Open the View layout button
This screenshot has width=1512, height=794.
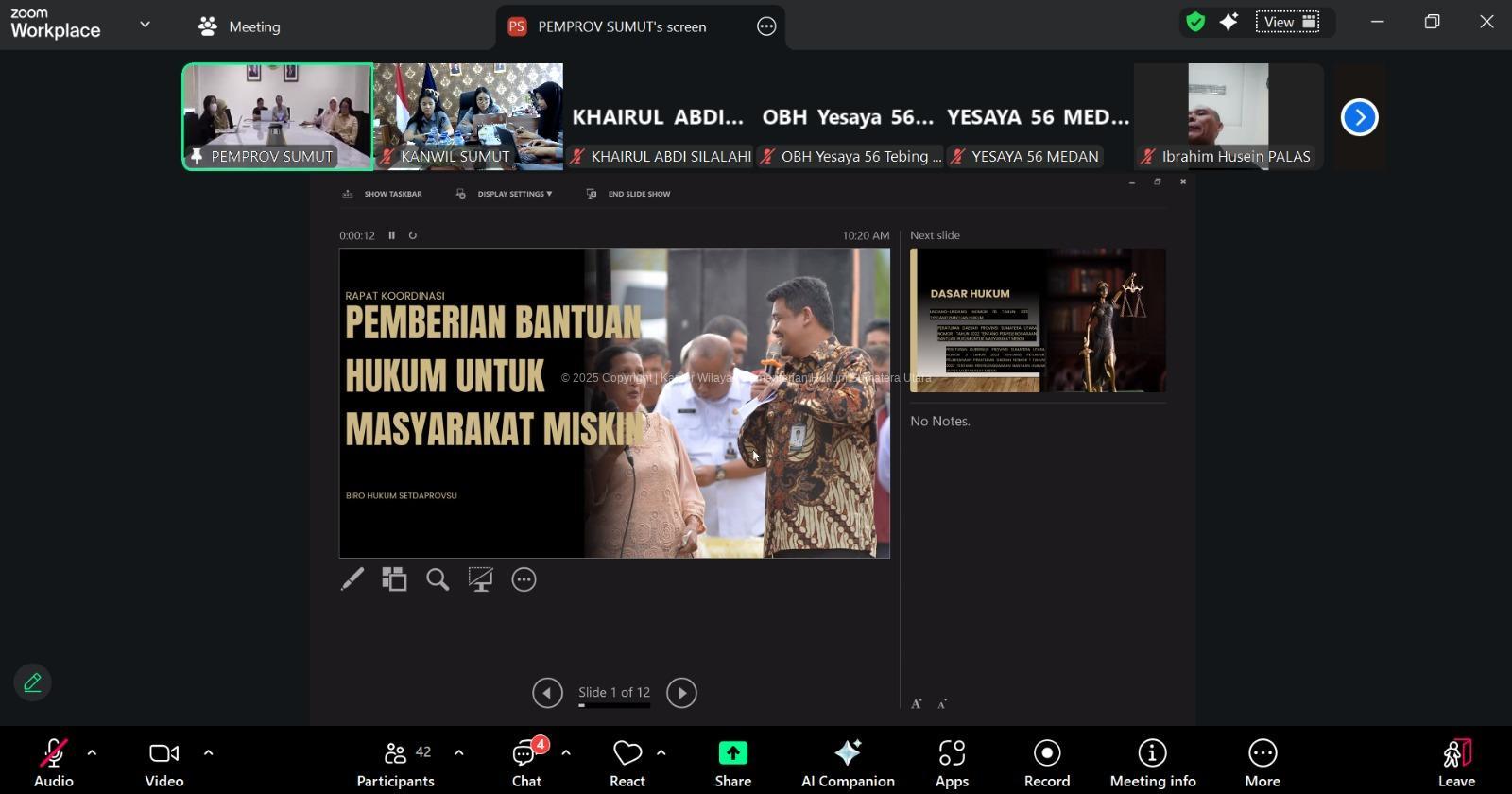coord(1287,22)
